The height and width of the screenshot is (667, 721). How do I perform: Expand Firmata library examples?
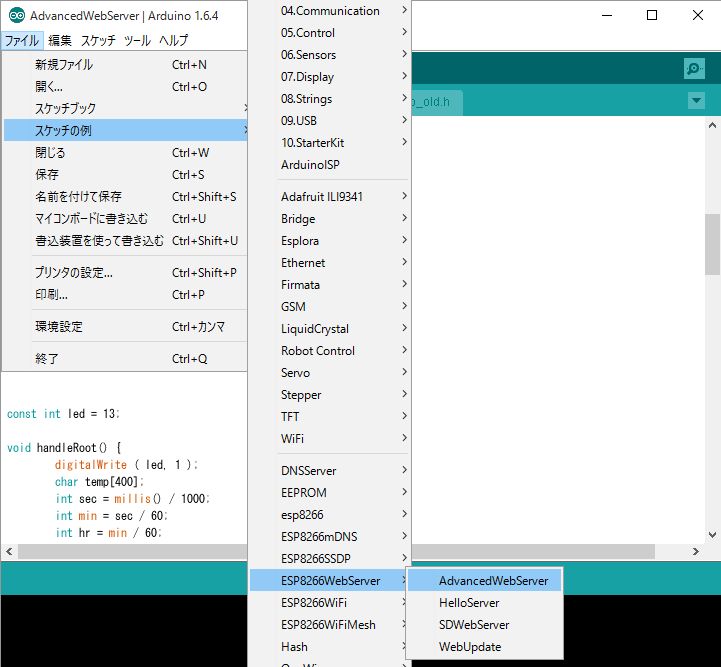pos(329,285)
